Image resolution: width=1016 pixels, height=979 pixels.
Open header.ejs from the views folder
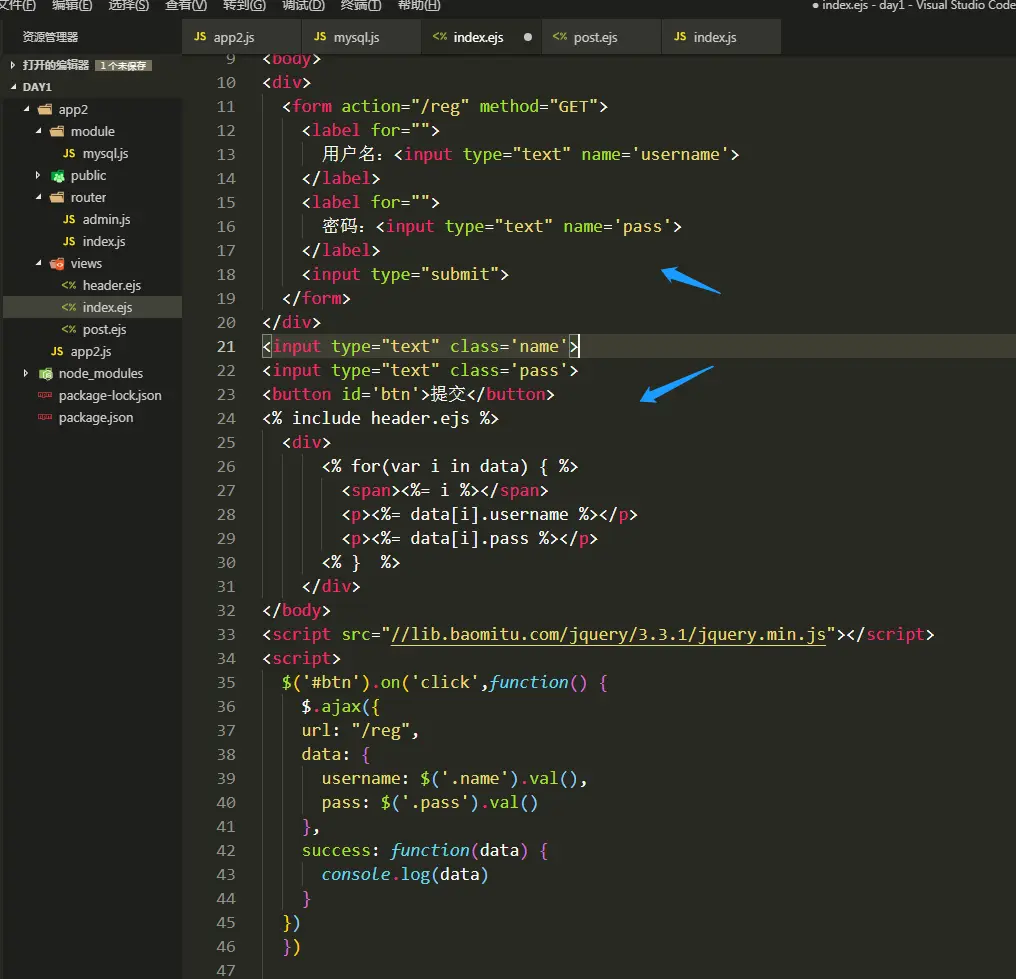[x=111, y=285]
